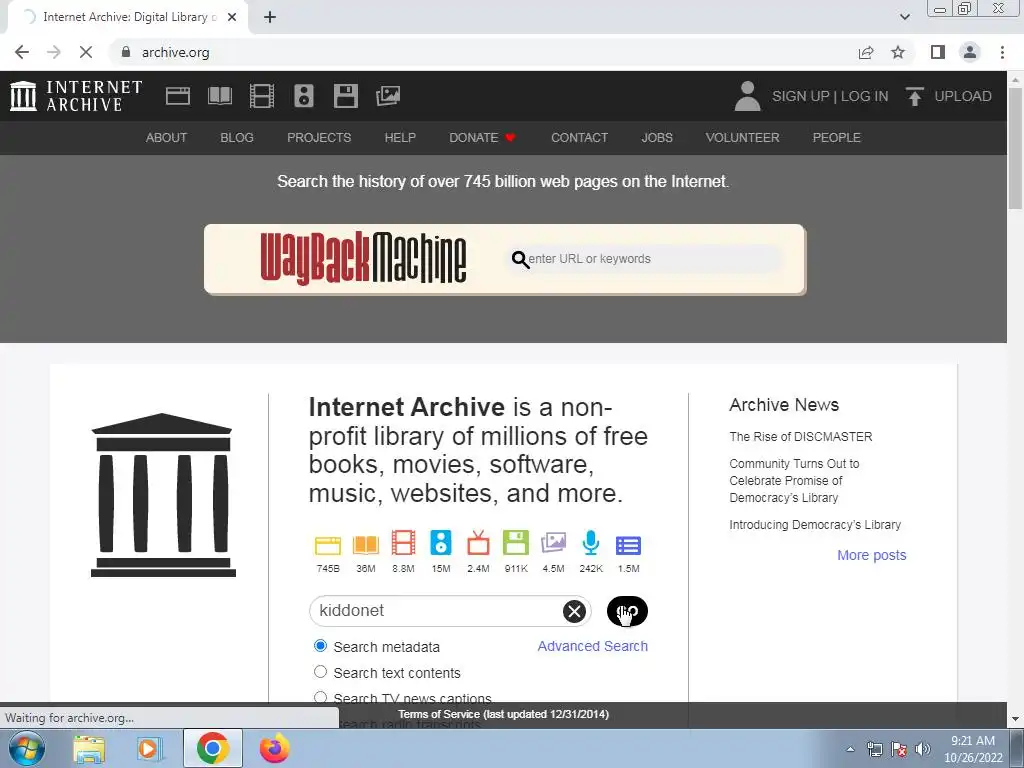Click the page vertical scrollbar thumb
The height and width of the screenshot is (768, 1024).
[x=1015, y=148]
